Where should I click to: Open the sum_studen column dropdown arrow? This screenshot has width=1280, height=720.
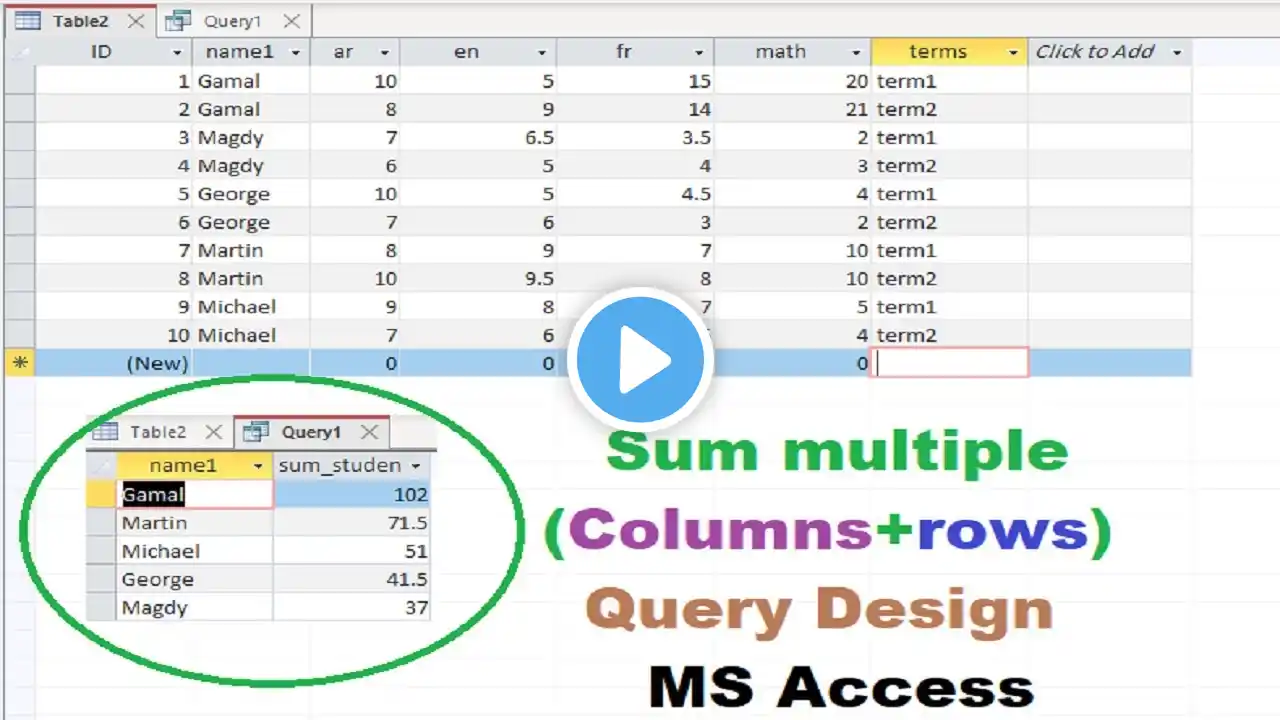point(416,466)
